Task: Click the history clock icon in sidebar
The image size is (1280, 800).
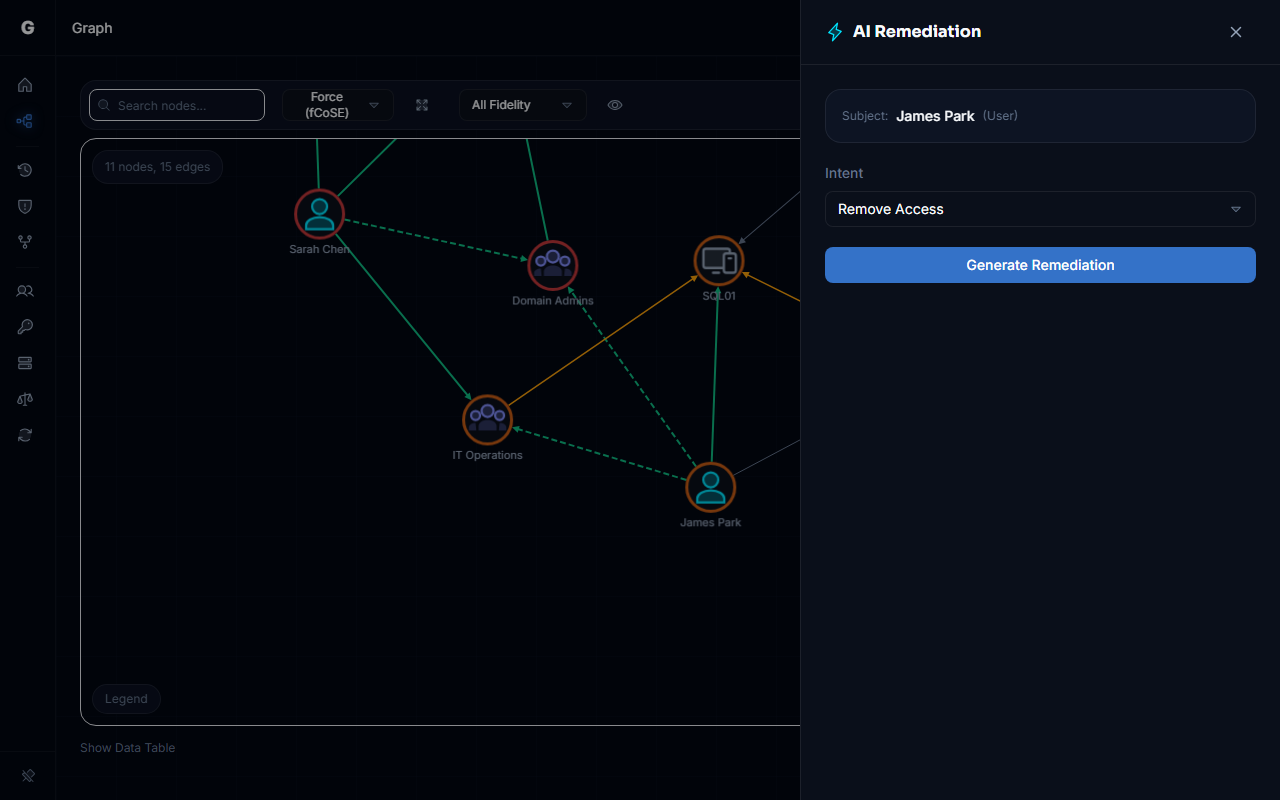Action: 25,170
